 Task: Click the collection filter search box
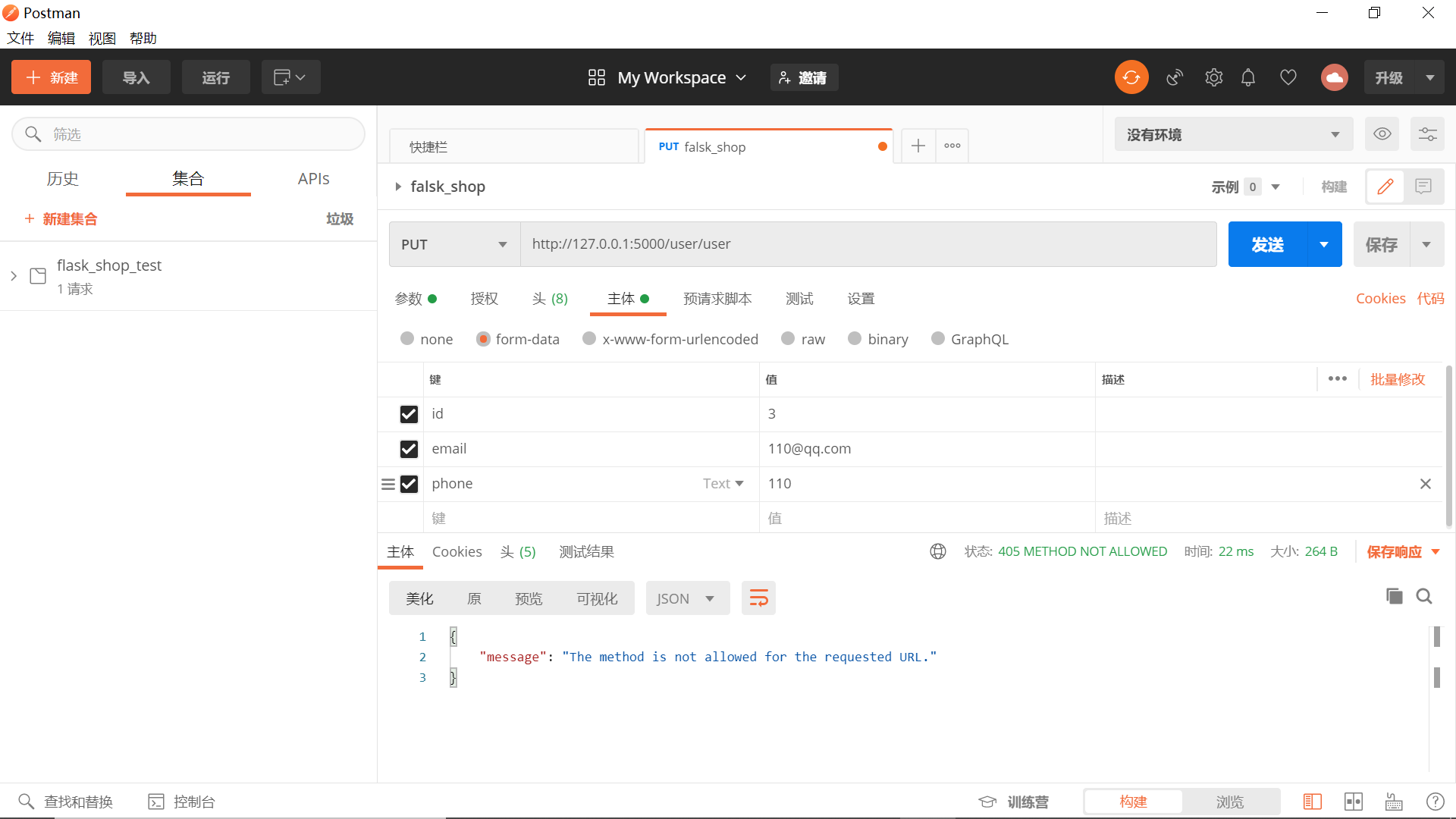[188, 134]
